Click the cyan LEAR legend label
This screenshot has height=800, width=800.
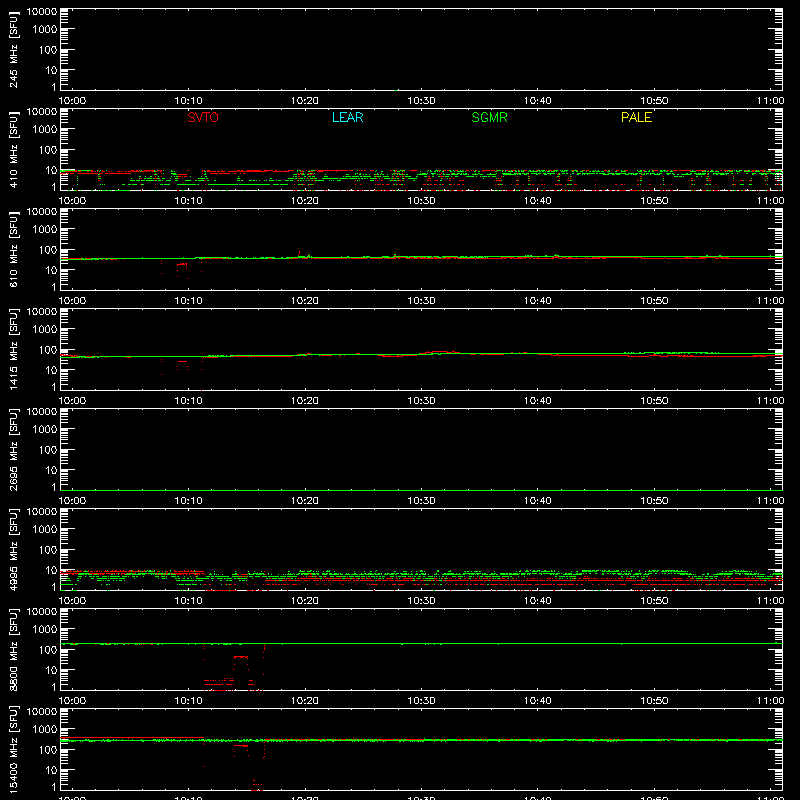pyautogui.click(x=347, y=117)
